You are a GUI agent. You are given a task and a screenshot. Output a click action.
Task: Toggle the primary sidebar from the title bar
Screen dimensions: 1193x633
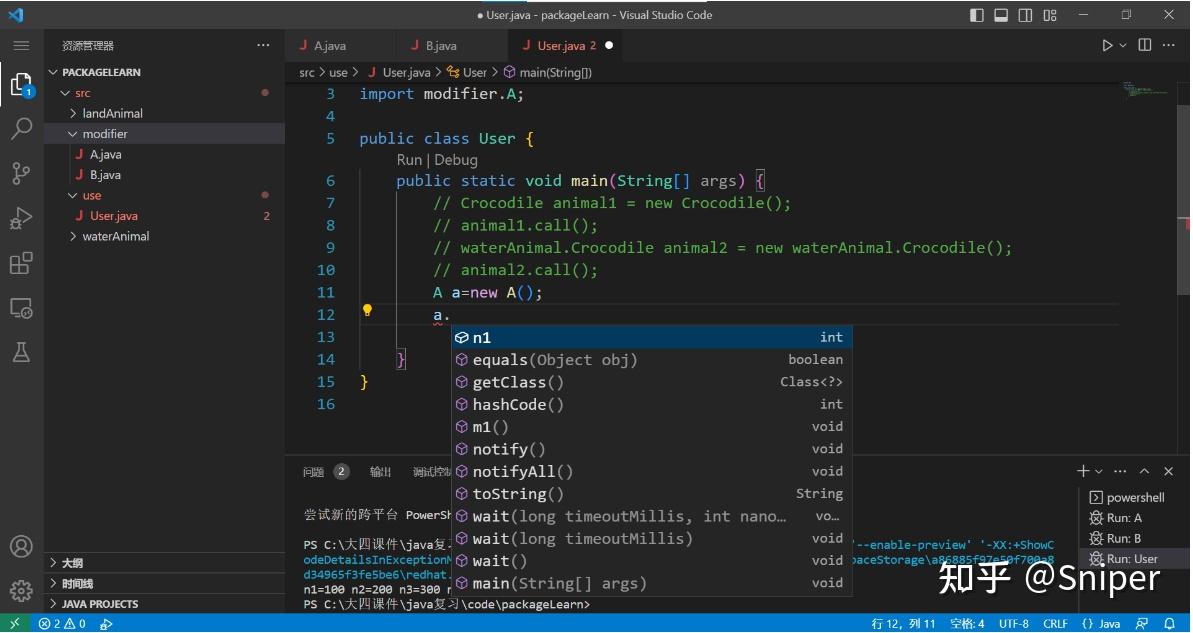click(975, 14)
